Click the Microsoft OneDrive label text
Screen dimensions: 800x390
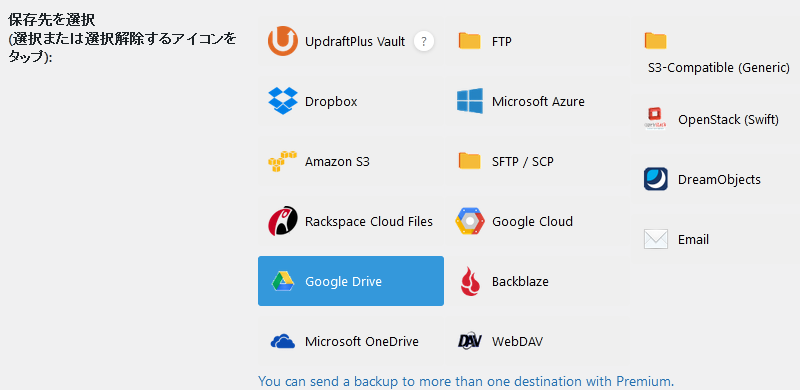(x=362, y=341)
